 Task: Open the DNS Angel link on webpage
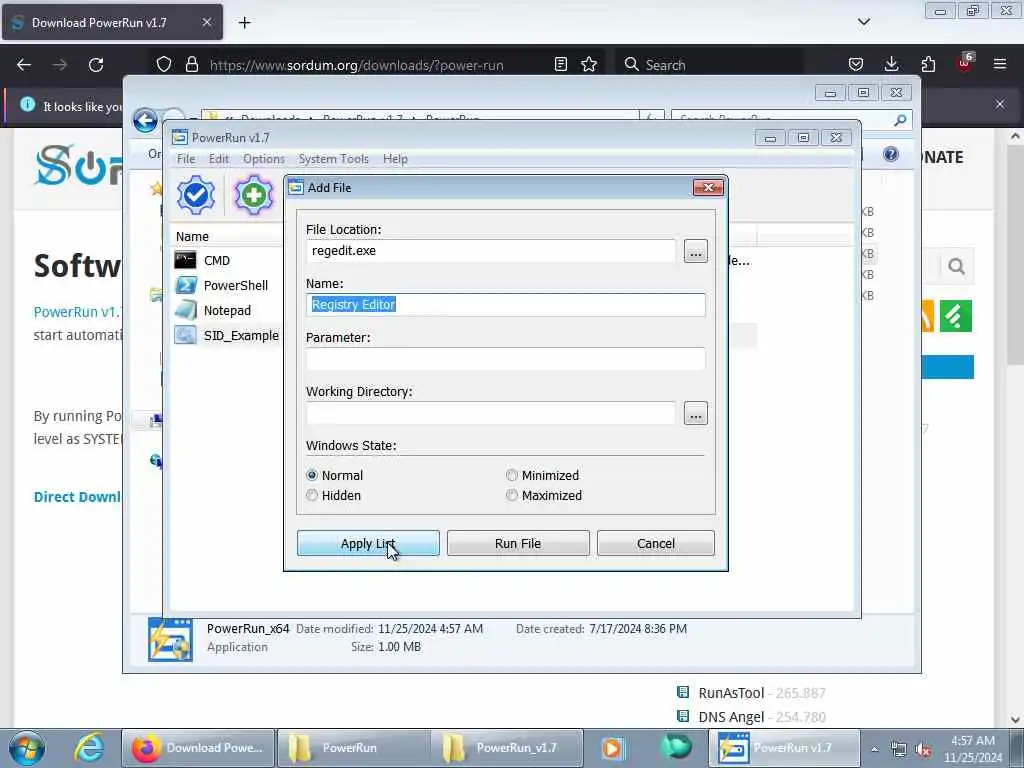pyautogui.click(x=731, y=717)
